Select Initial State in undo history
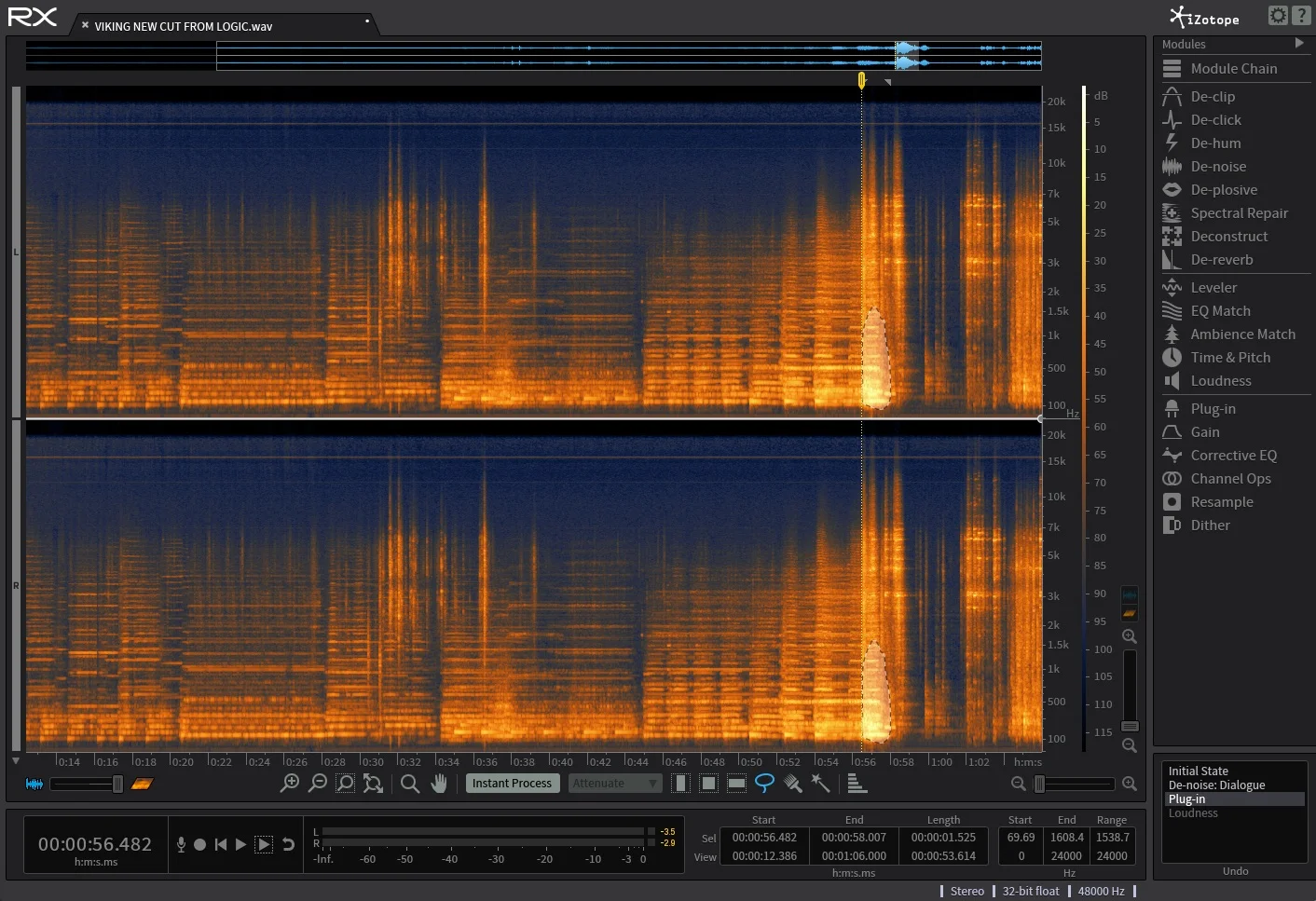The width and height of the screenshot is (1316, 901). 1234,771
